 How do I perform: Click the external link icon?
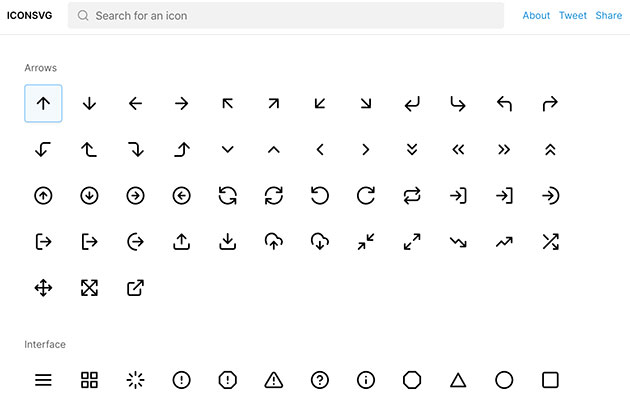pos(135,288)
